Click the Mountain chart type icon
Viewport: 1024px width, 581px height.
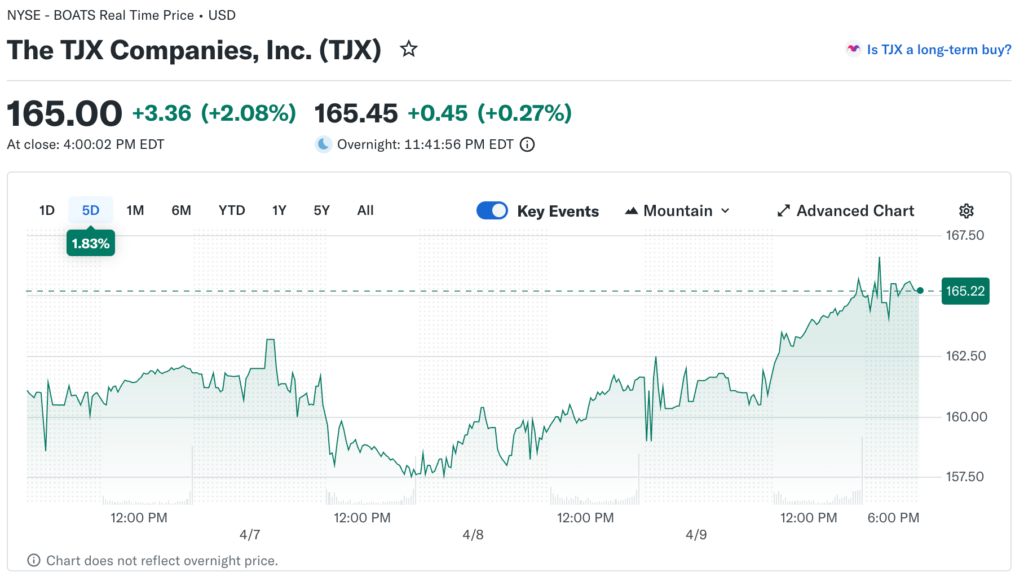coord(631,211)
